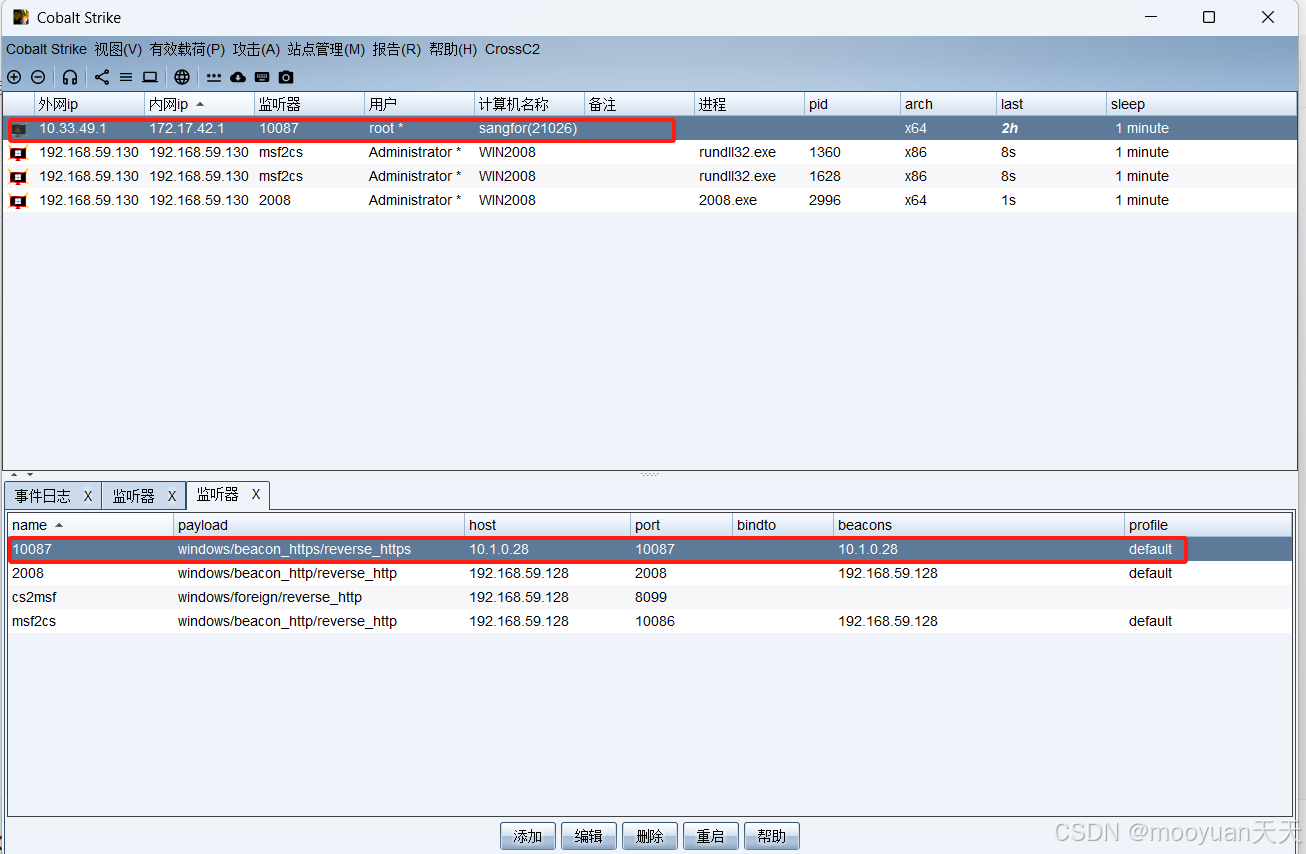Sort sessions by sleep column header

(1200, 104)
